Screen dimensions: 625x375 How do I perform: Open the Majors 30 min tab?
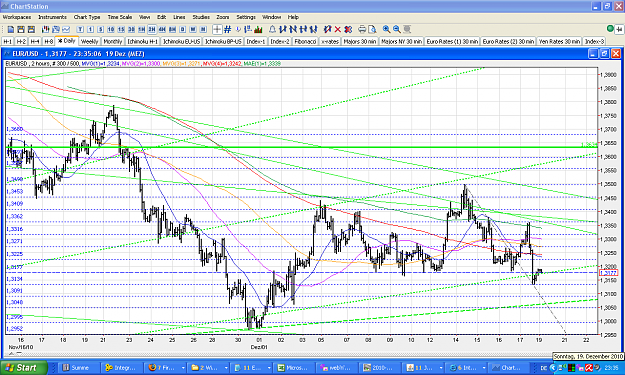click(x=360, y=41)
